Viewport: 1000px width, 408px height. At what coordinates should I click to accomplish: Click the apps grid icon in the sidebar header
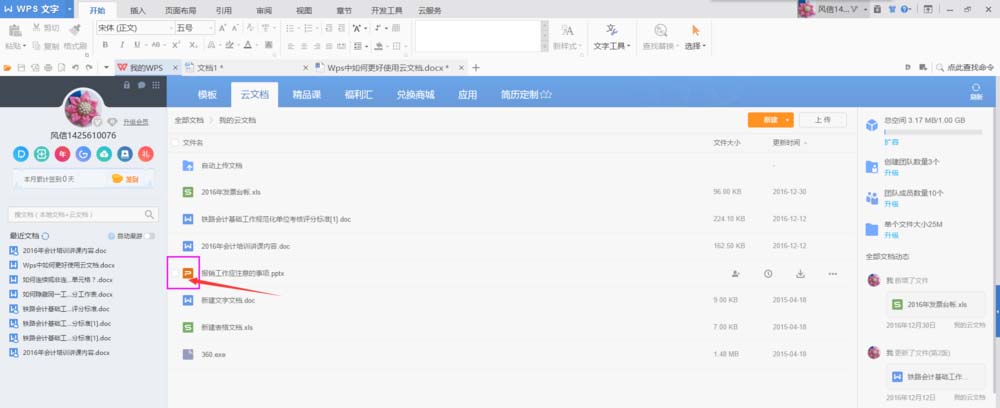pos(156,85)
